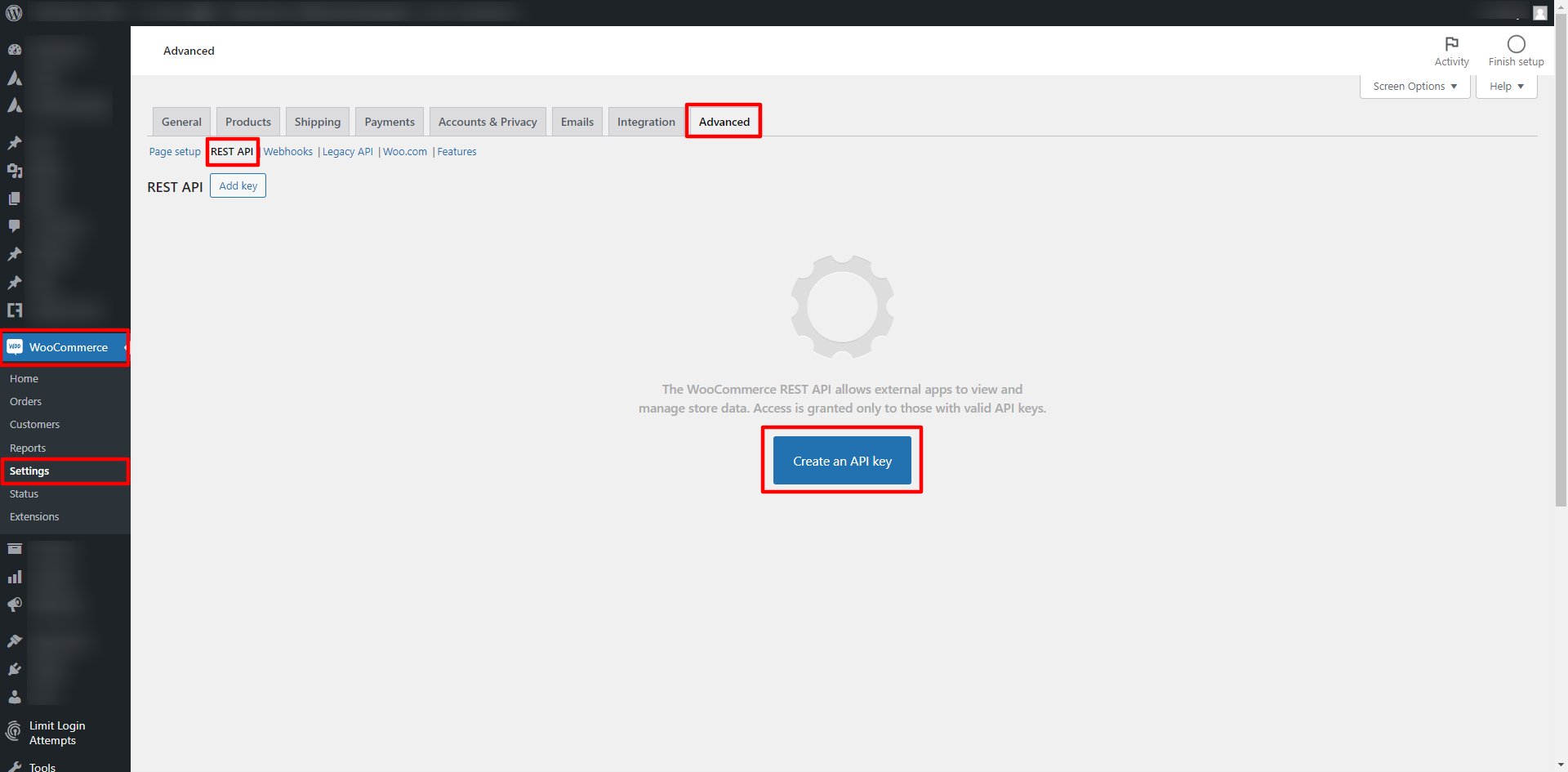The image size is (1568, 772).
Task: Open the Activity flag panel
Action: tap(1451, 51)
